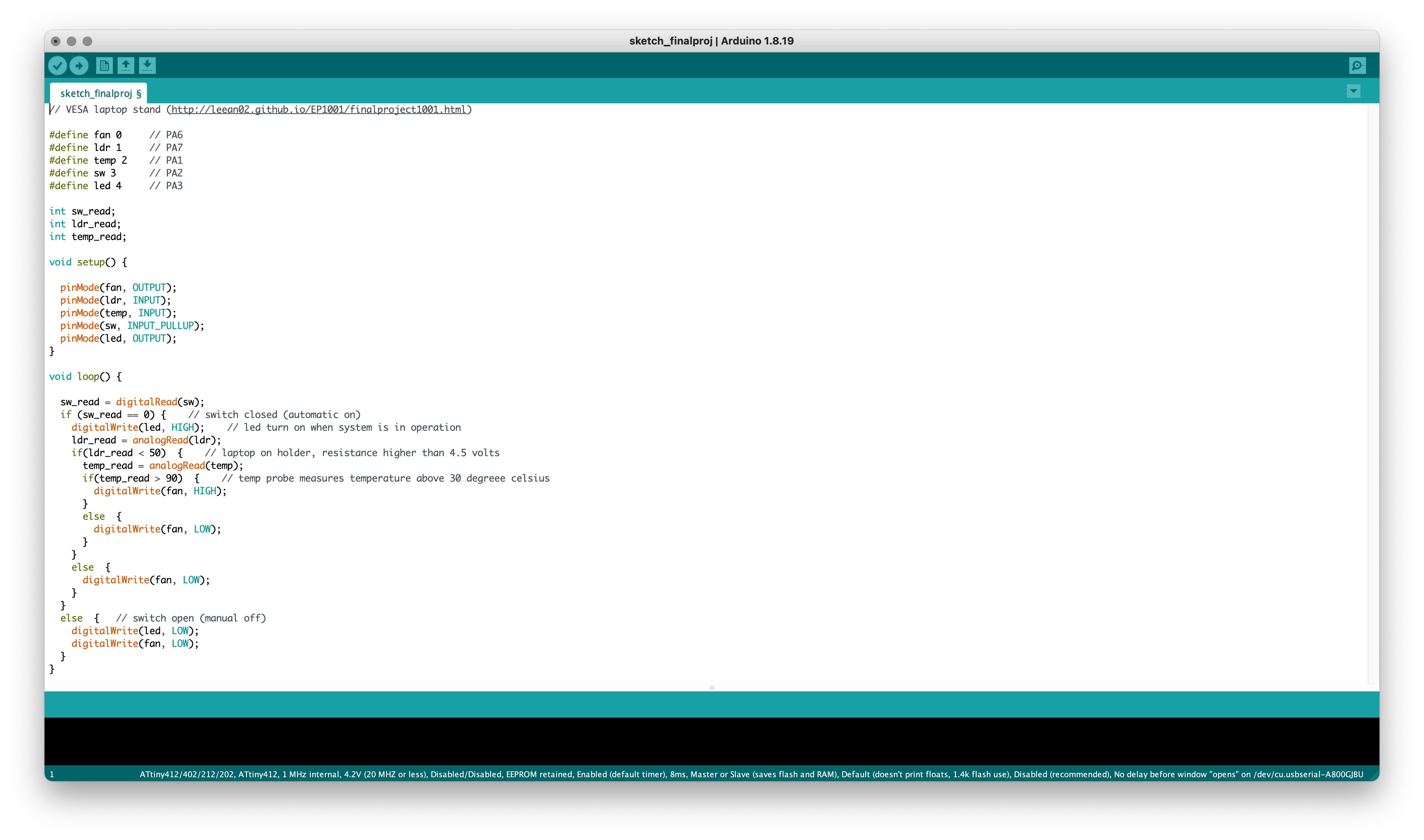Screen dimensions: 1424x840
Task: Place cursor on the void setup() line
Action: pyautogui.click(x=88, y=263)
